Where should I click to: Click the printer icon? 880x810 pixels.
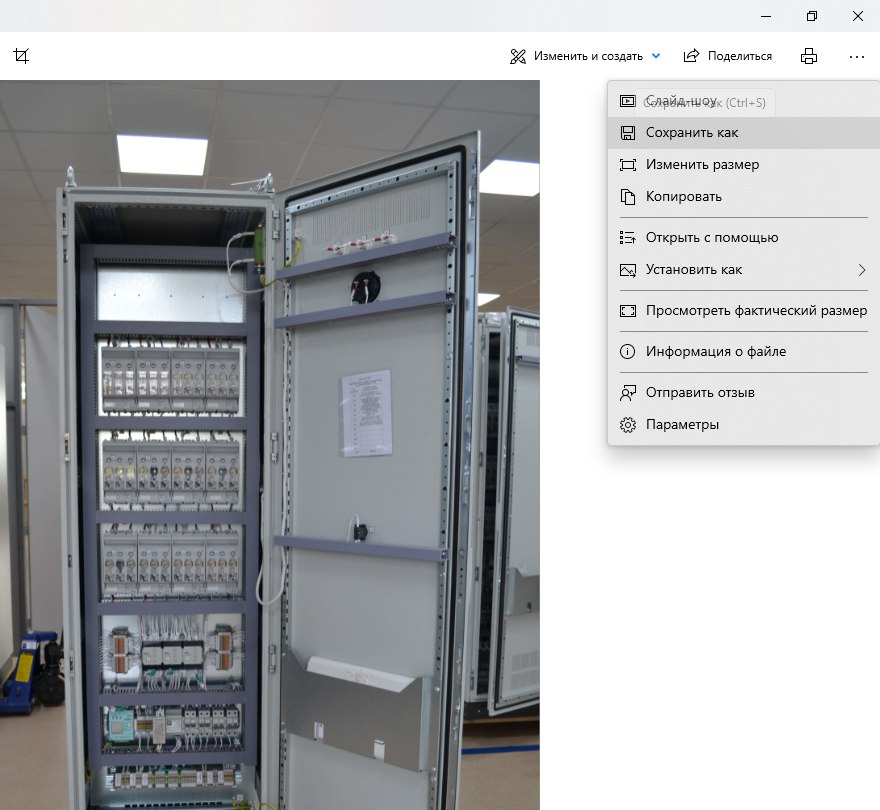click(809, 56)
